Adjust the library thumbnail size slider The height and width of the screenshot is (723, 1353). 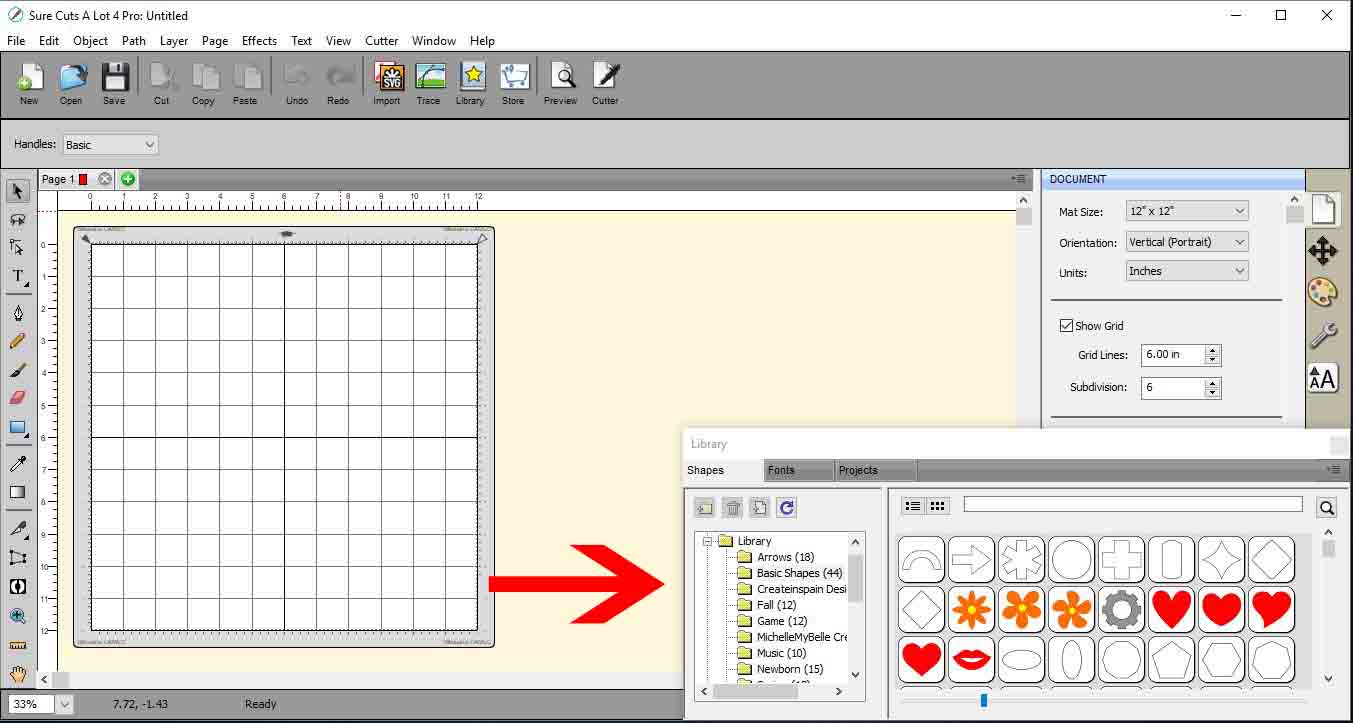[984, 701]
